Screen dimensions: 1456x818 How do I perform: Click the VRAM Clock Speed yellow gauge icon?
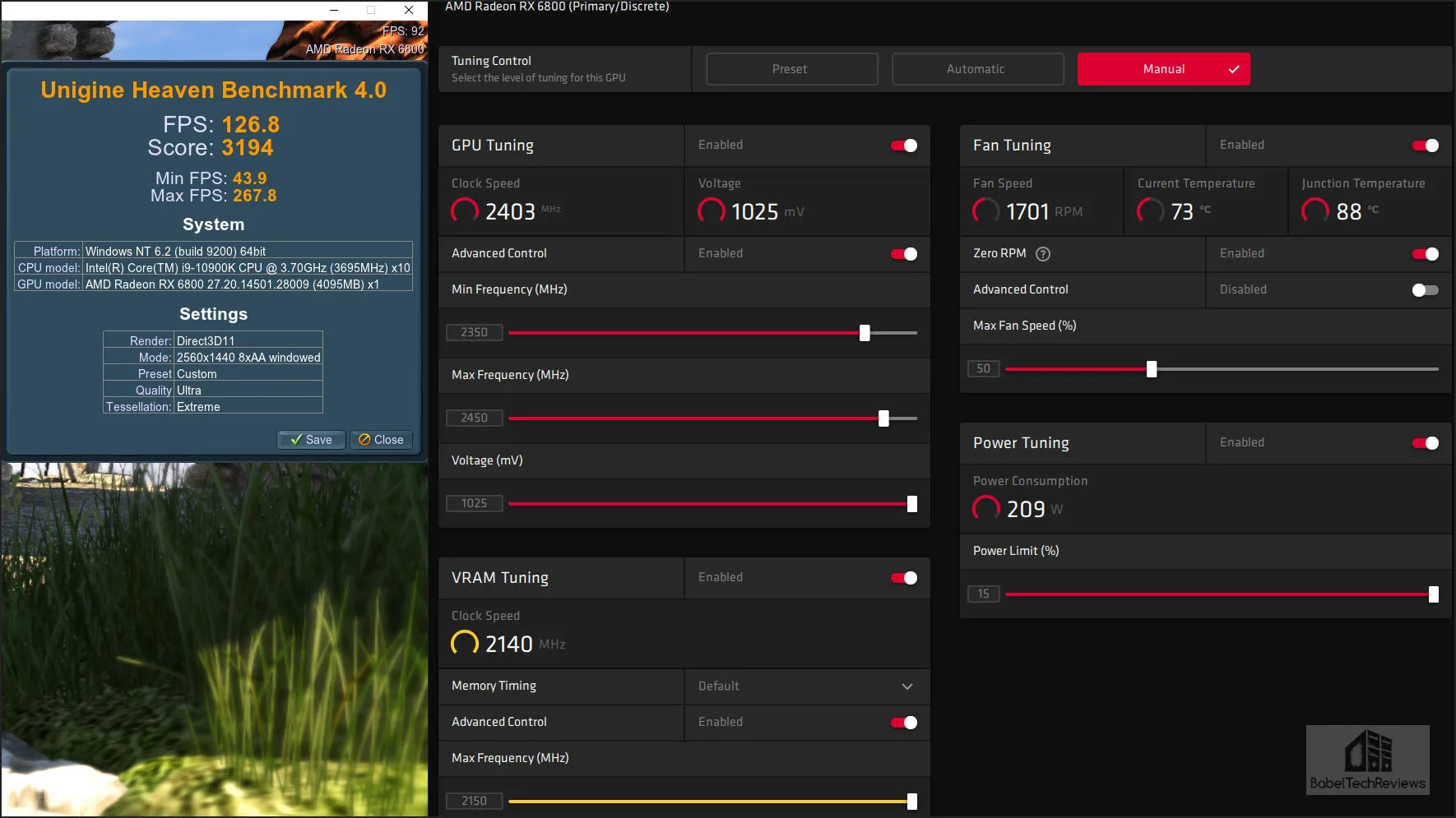point(465,643)
